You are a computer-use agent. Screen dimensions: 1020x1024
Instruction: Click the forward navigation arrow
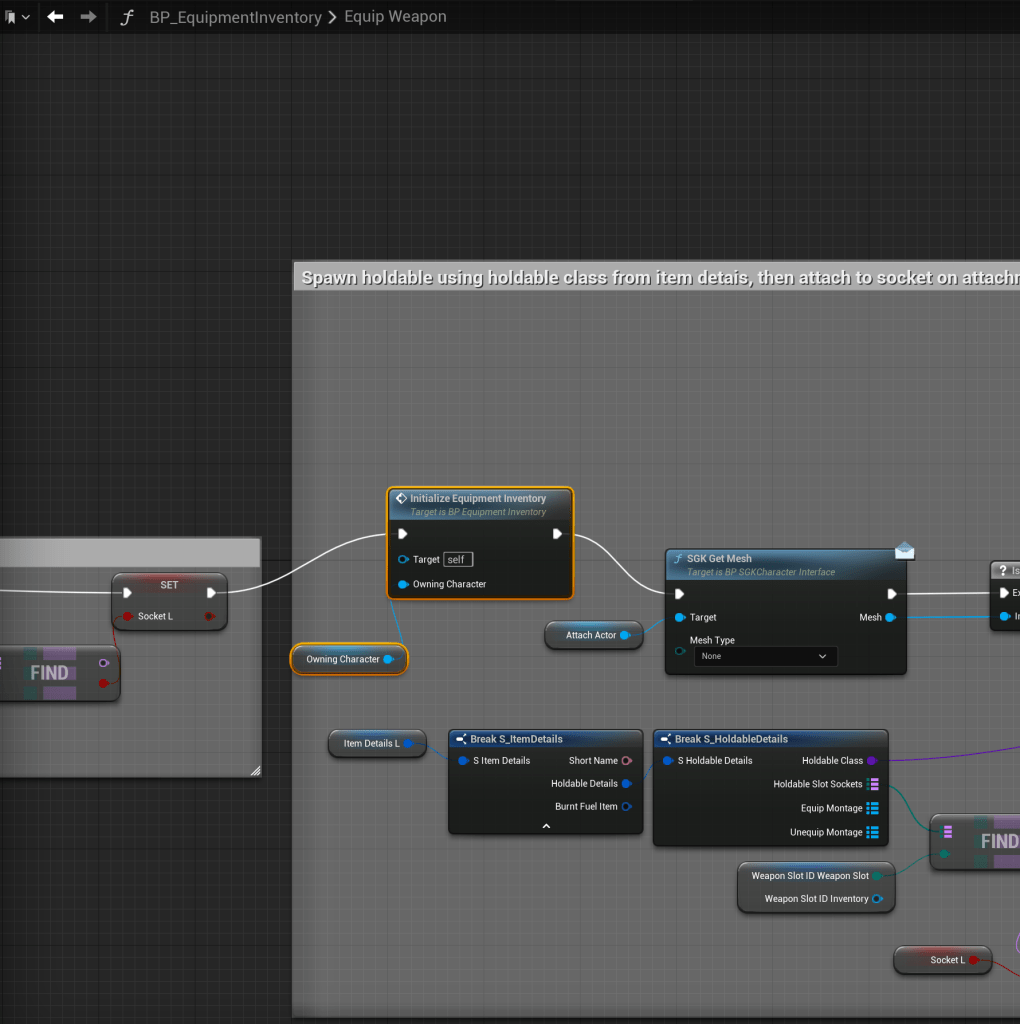(88, 17)
